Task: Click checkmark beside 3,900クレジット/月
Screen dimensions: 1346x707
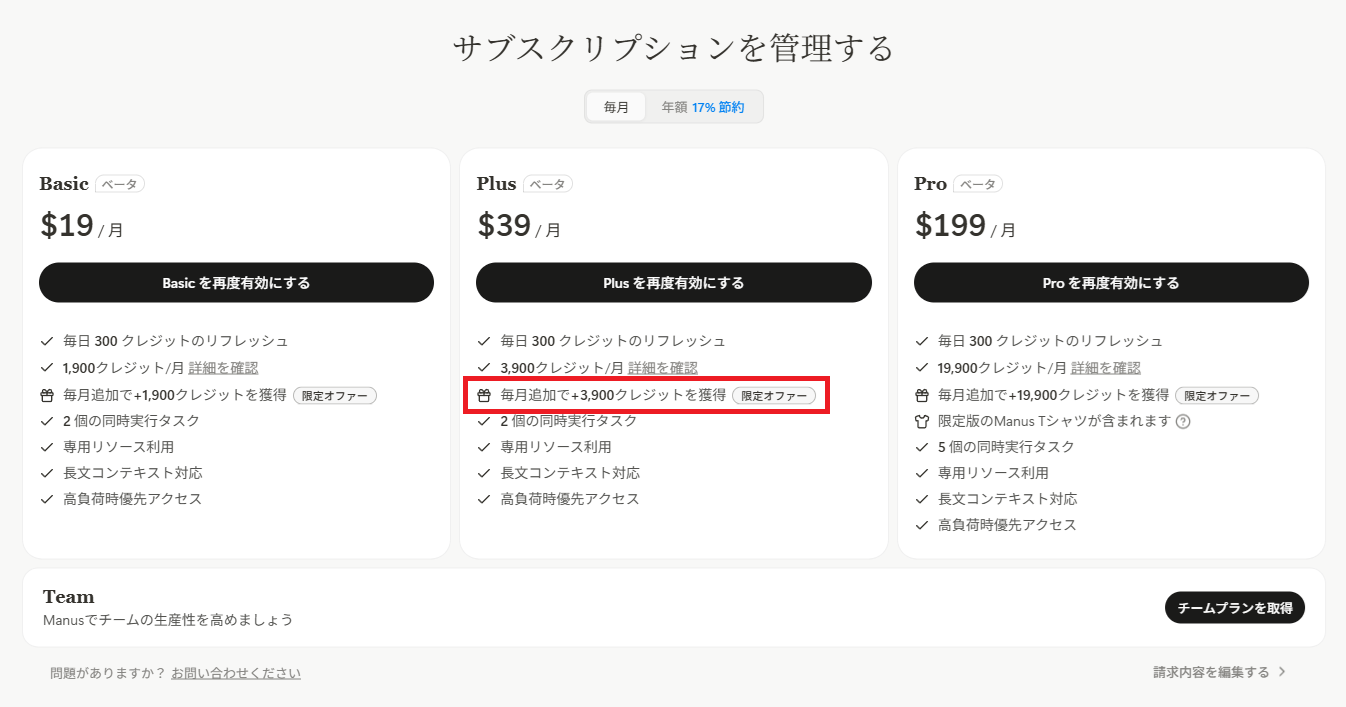Action: click(484, 368)
